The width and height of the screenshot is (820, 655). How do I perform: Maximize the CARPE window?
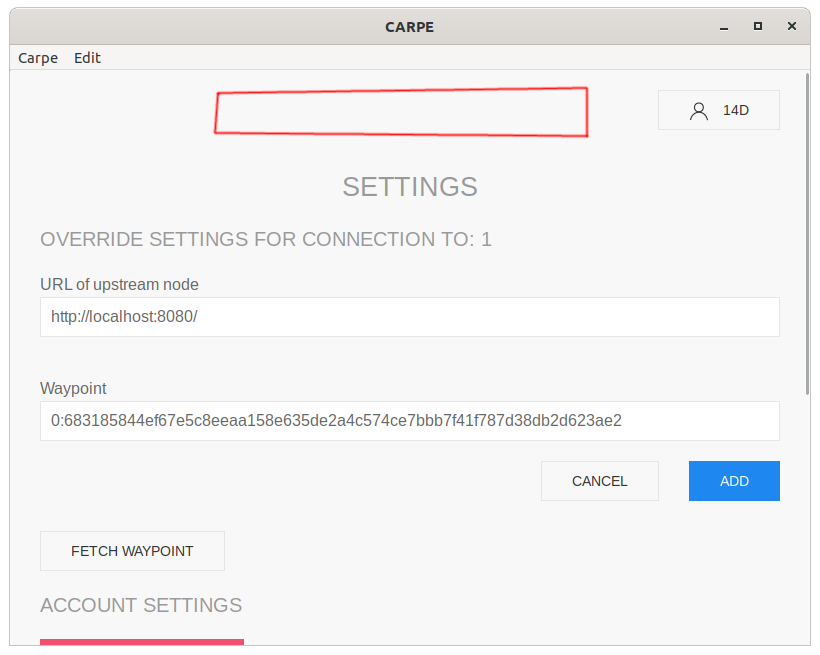(x=757, y=27)
